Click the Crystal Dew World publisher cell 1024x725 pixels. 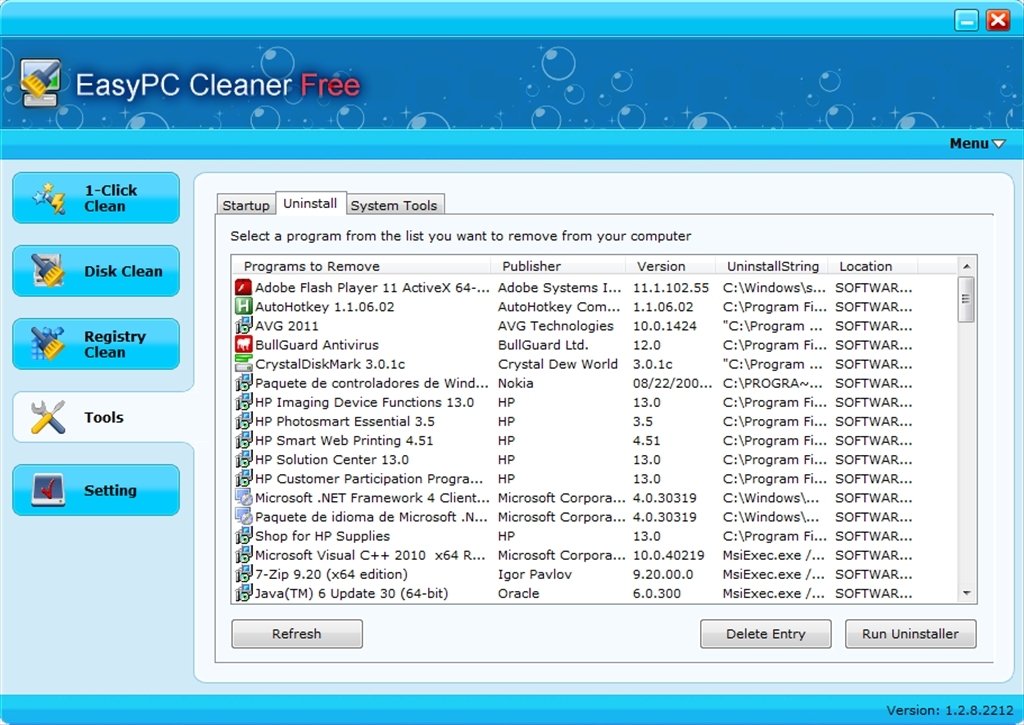558,364
